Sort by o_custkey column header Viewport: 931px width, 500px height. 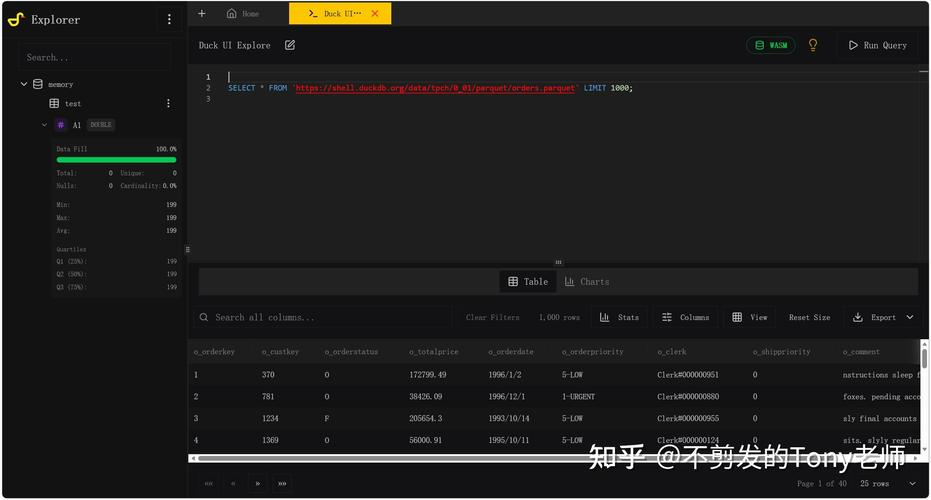point(280,352)
